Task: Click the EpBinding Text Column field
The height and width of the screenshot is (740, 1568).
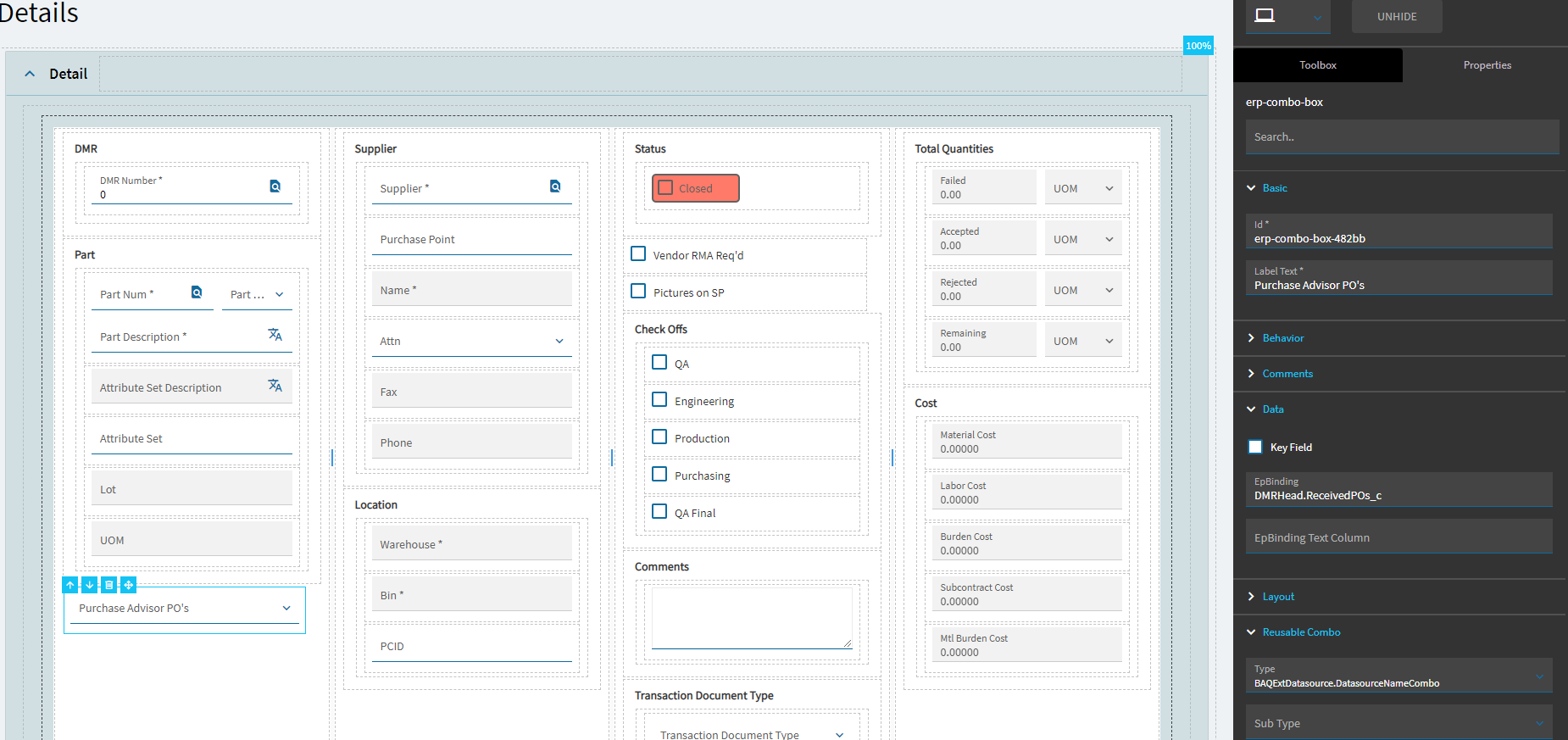Action: (x=1399, y=537)
